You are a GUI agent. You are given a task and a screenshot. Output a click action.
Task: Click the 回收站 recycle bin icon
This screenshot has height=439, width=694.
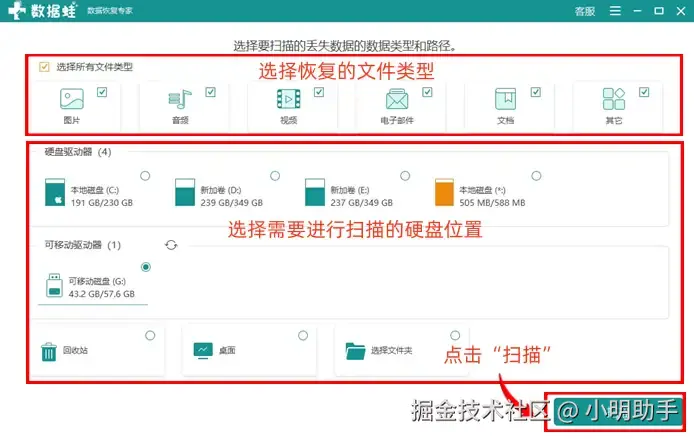tap(49, 352)
